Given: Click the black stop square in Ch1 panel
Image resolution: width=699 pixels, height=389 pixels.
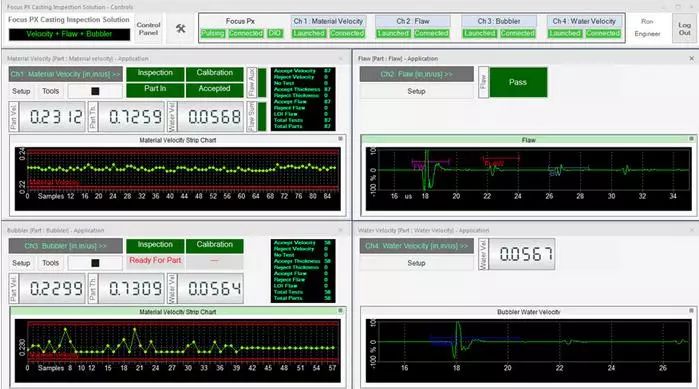Looking at the screenshot, I should click(95, 91).
